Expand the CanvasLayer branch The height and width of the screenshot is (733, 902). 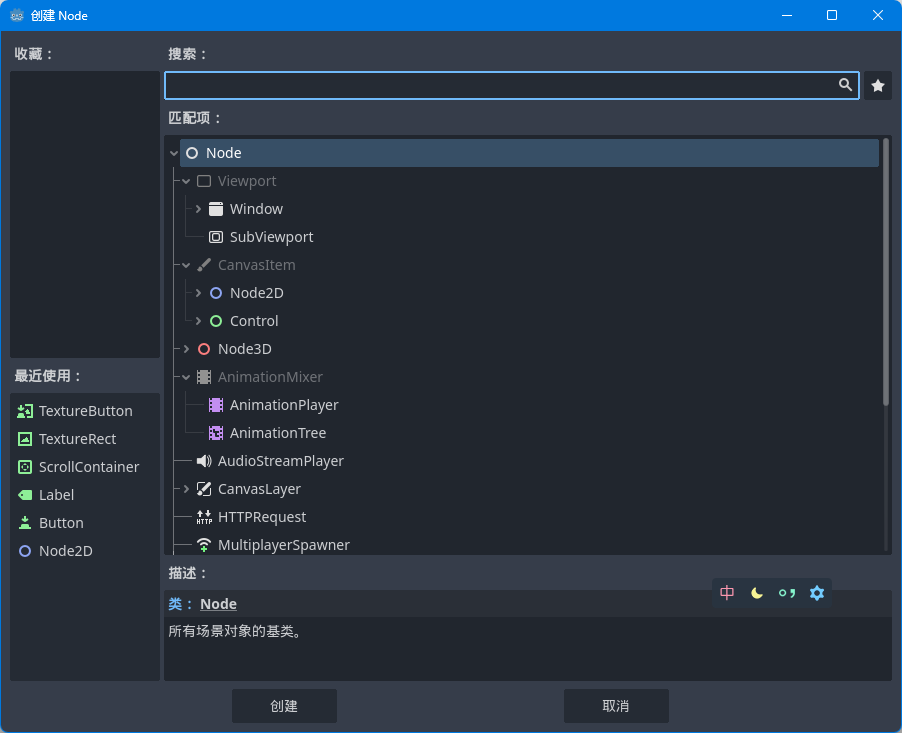click(x=186, y=489)
